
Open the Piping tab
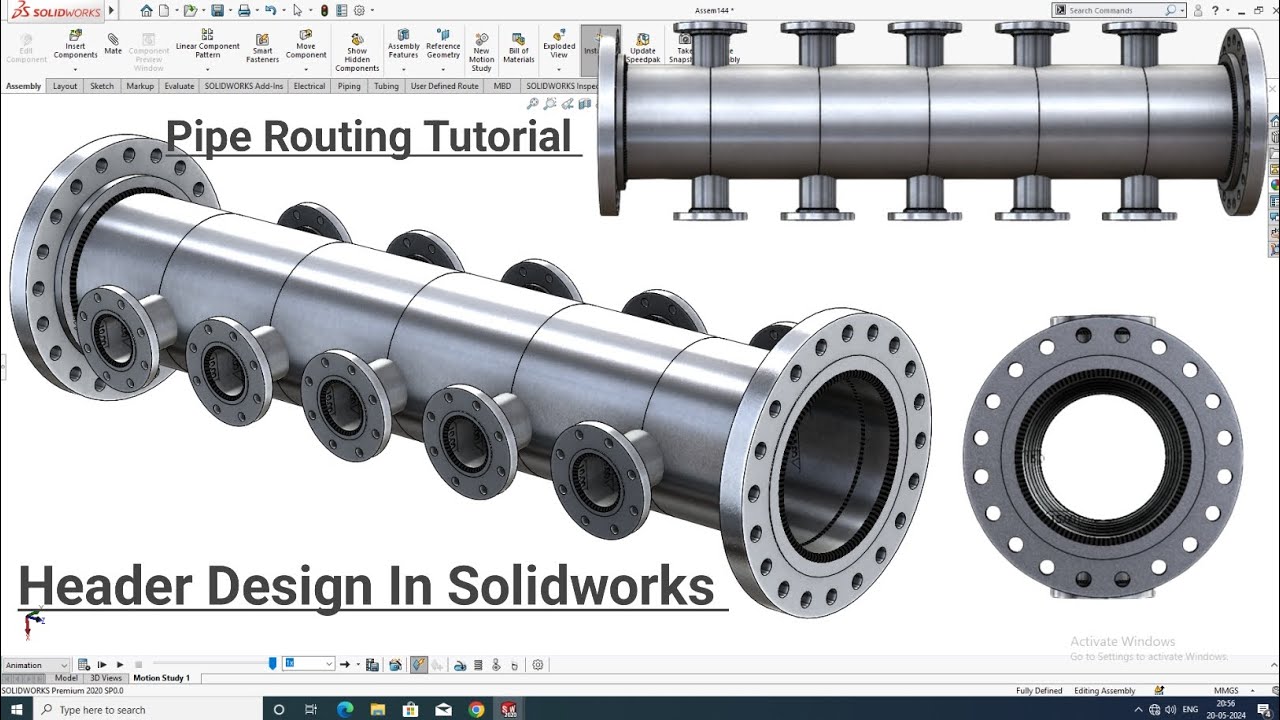(x=349, y=86)
